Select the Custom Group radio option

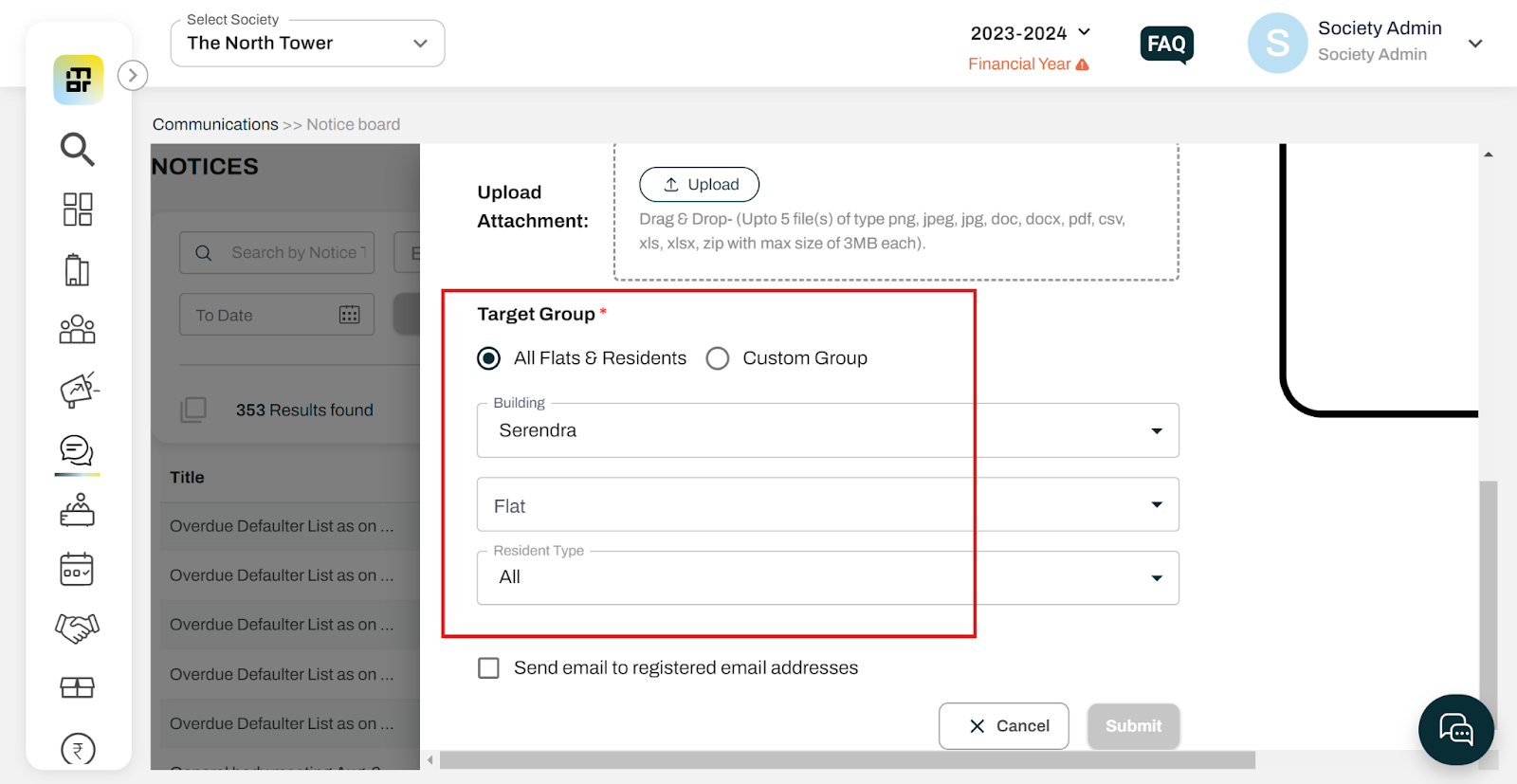pyautogui.click(x=718, y=358)
